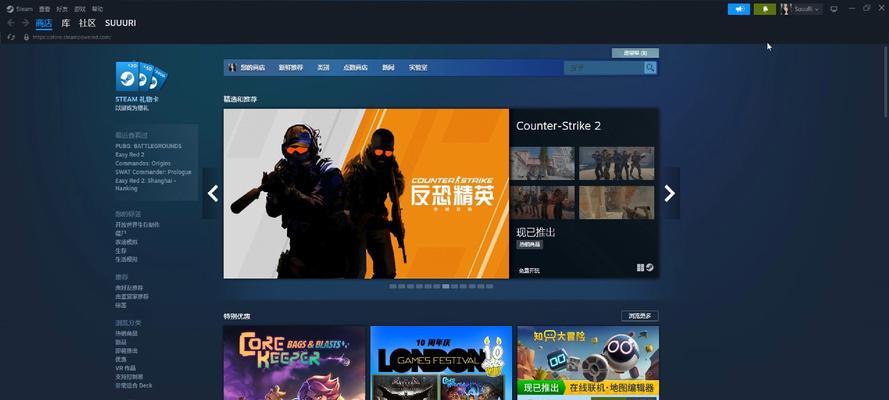Open the SUUURI profile tab

tap(120, 23)
